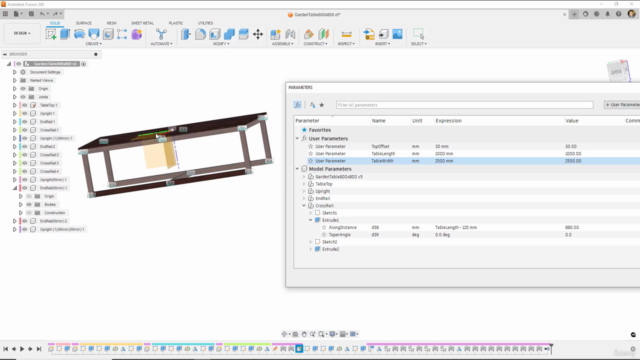Toggle visibility eye of Upright:1

24,113
